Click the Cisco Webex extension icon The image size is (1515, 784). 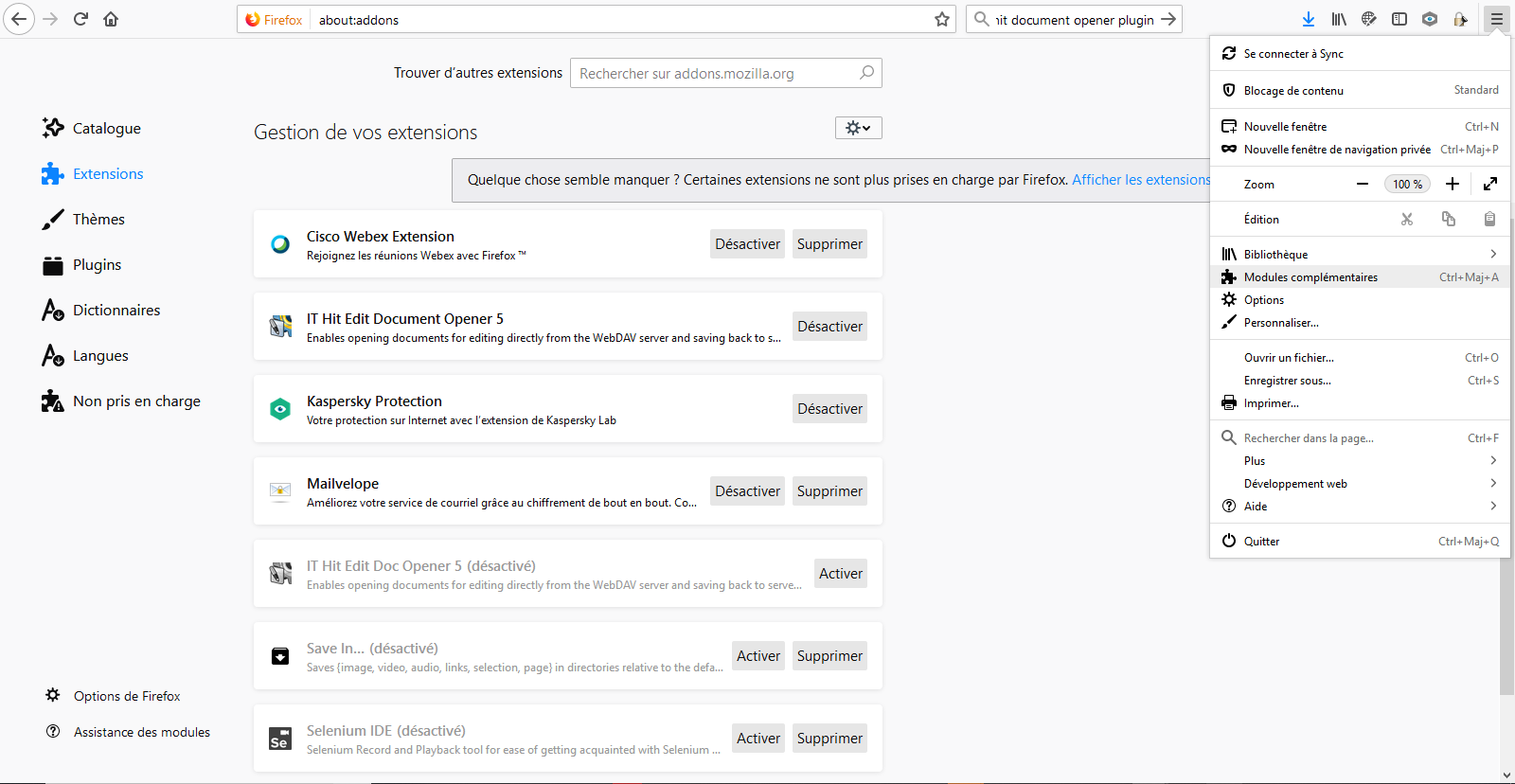tap(280, 244)
